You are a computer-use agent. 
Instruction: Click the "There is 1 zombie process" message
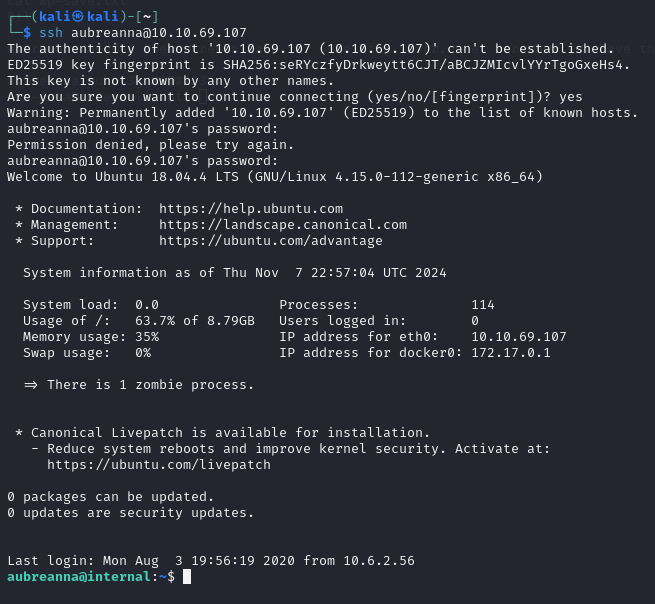coord(150,385)
